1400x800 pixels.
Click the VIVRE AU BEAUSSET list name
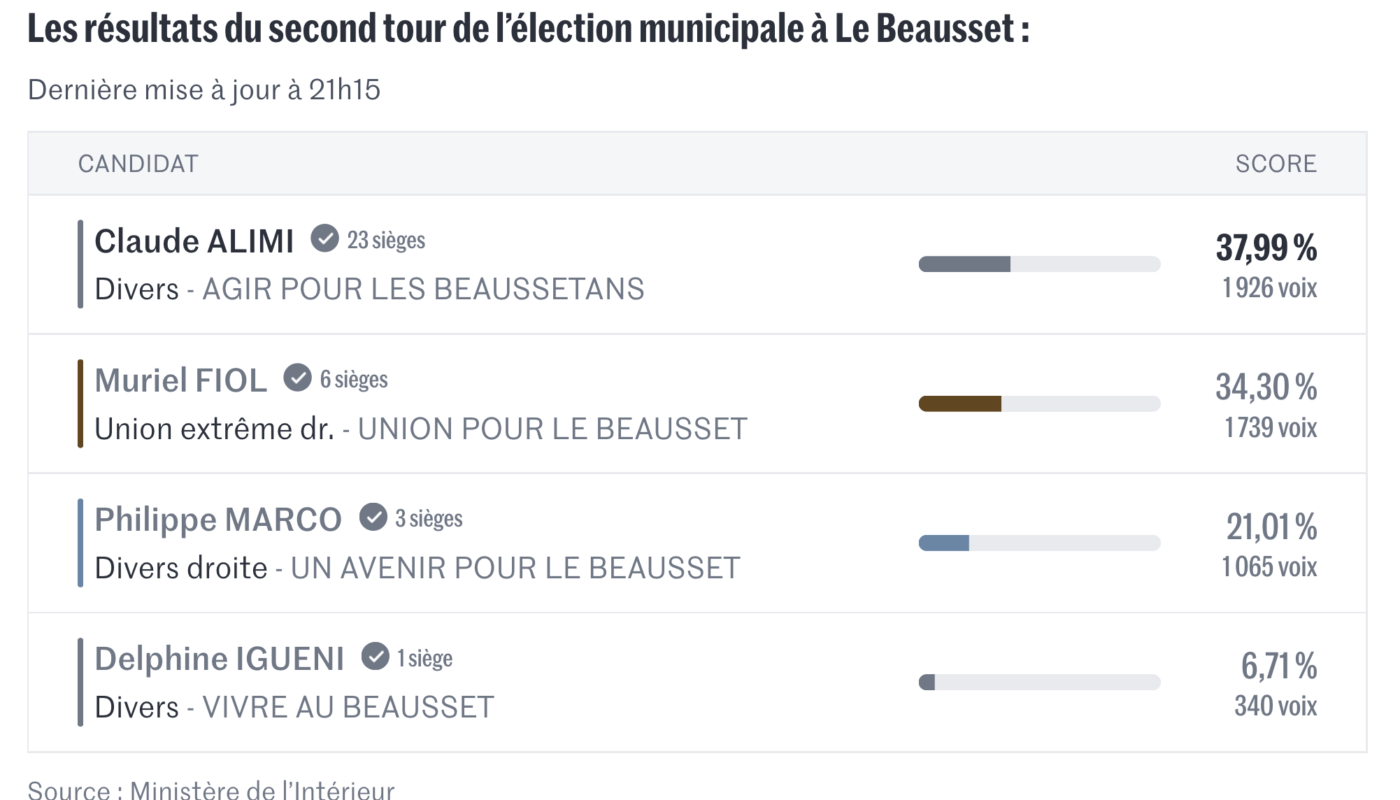348,707
